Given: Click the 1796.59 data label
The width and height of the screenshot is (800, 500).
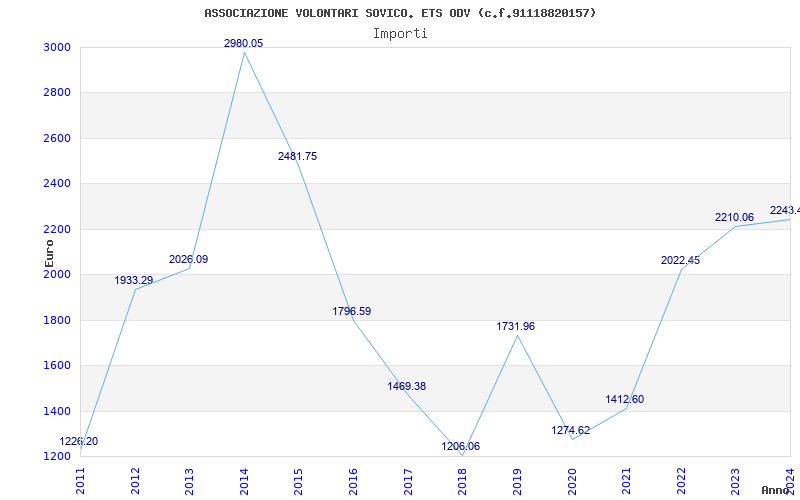Looking at the screenshot, I should [352, 311].
